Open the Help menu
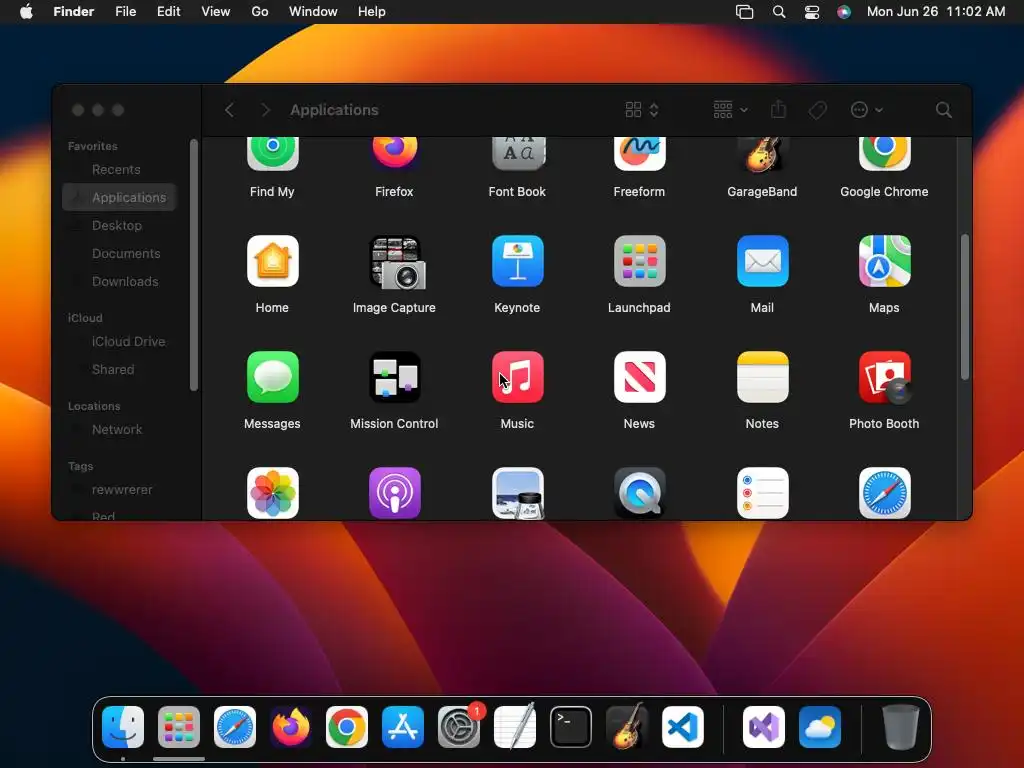Image resolution: width=1024 pixels, height=768 pixels. pos(372,12)
